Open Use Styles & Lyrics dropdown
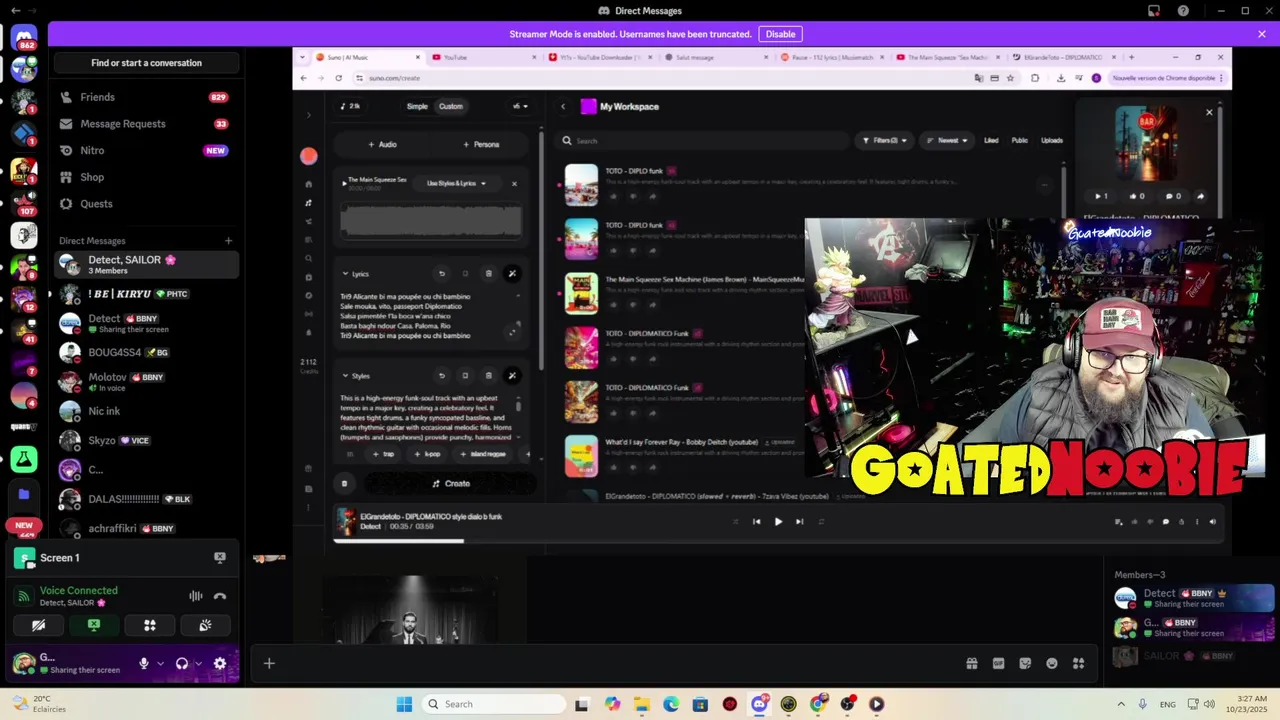This screenshot has height=720, width=1280. pos(456,183)
